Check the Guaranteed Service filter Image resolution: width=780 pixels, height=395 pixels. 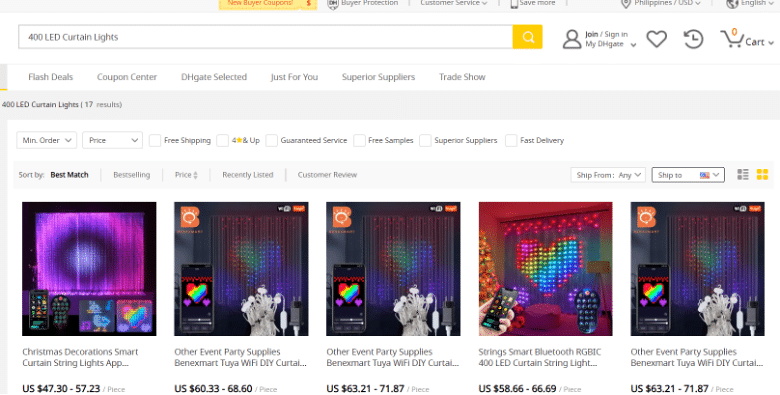point(271,140)
